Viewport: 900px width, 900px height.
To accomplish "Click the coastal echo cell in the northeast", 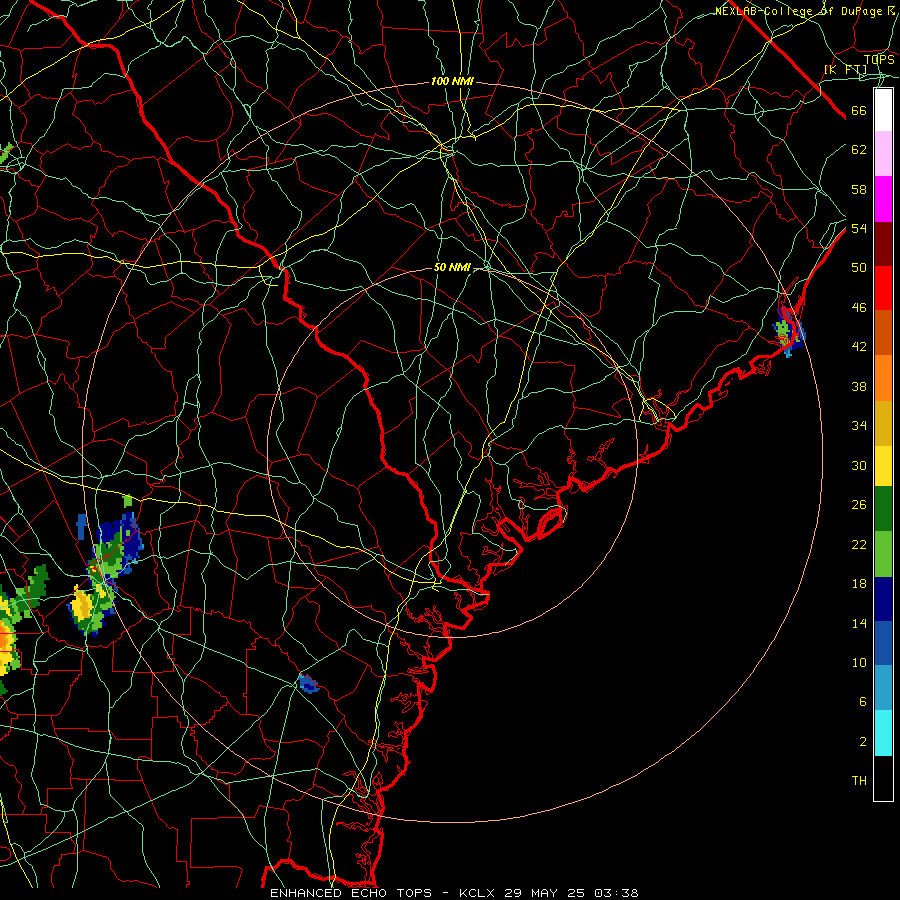I will coord(789,332).
